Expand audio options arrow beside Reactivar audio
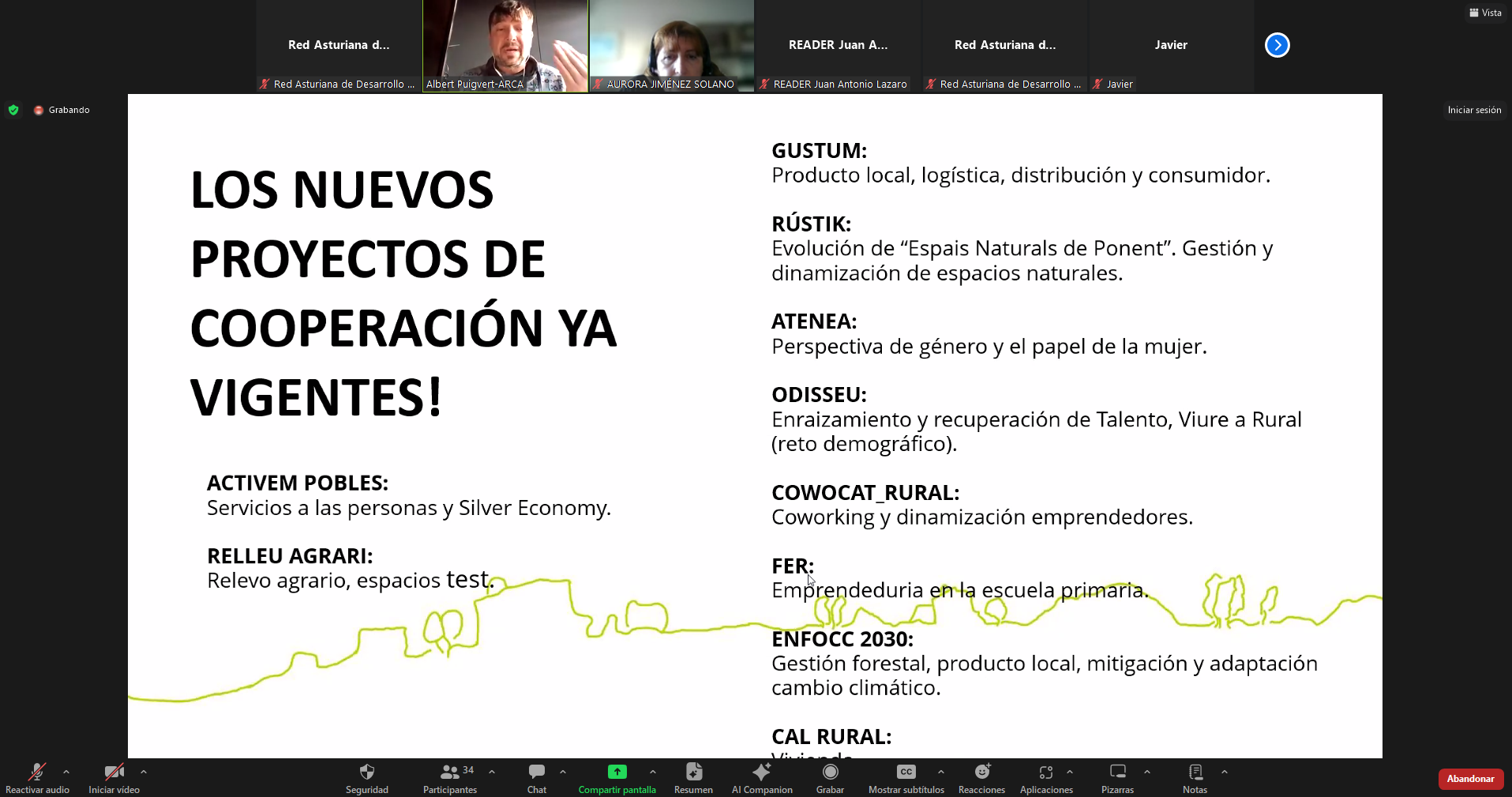Screen dimensions: 1512x797 [x=66, y=772]
